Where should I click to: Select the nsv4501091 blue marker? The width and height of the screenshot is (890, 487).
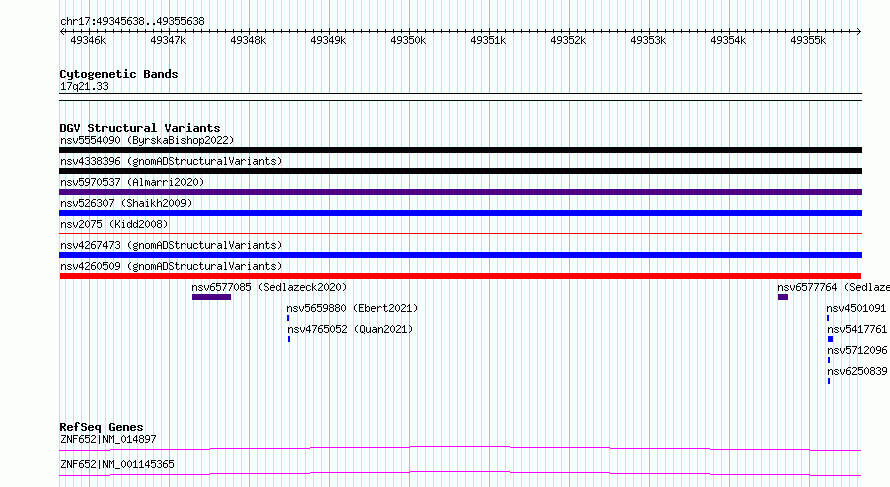(x=828, y=318)
